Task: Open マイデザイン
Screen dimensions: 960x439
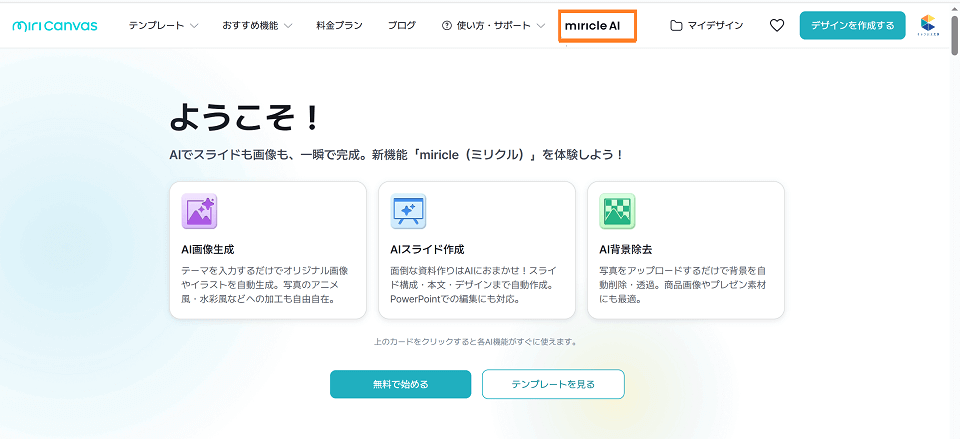Action: 707,26
